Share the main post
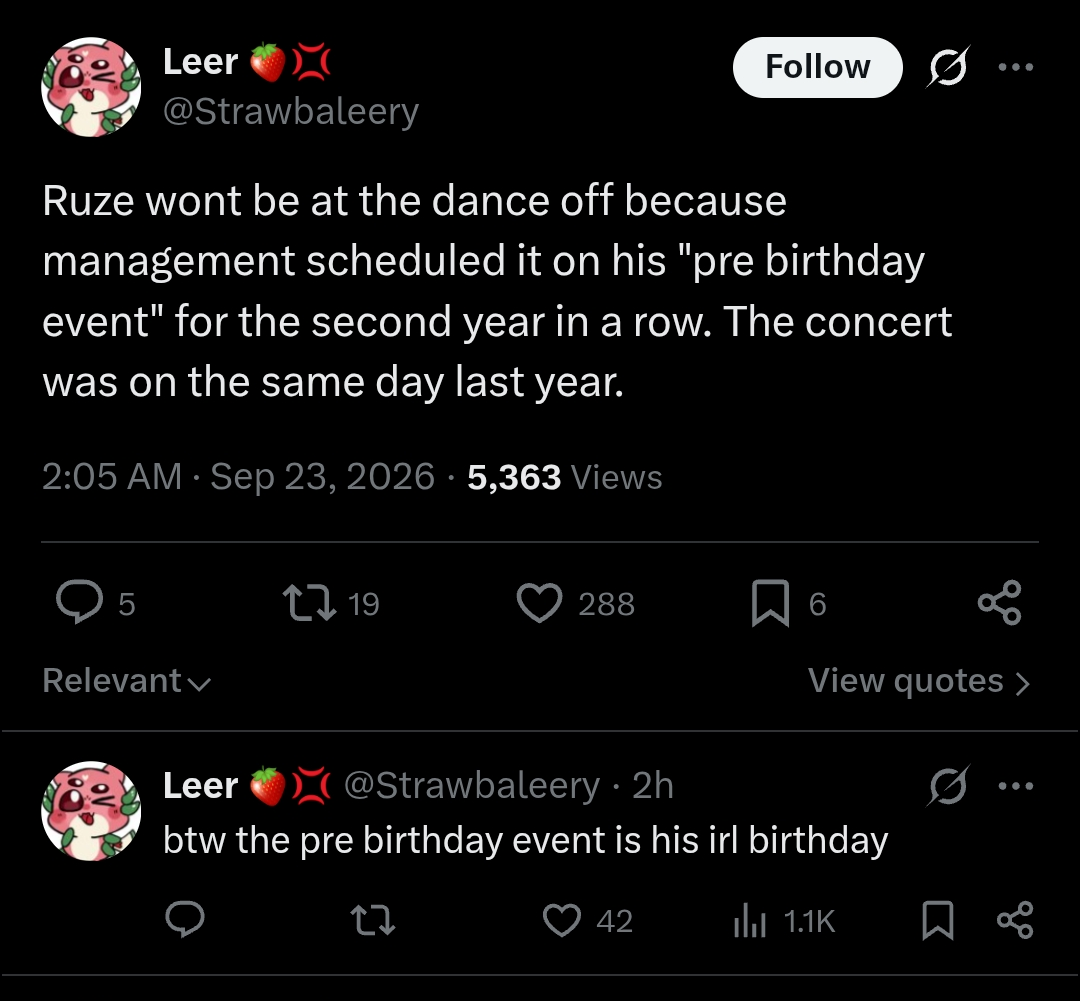 click(x=999, y=603)
